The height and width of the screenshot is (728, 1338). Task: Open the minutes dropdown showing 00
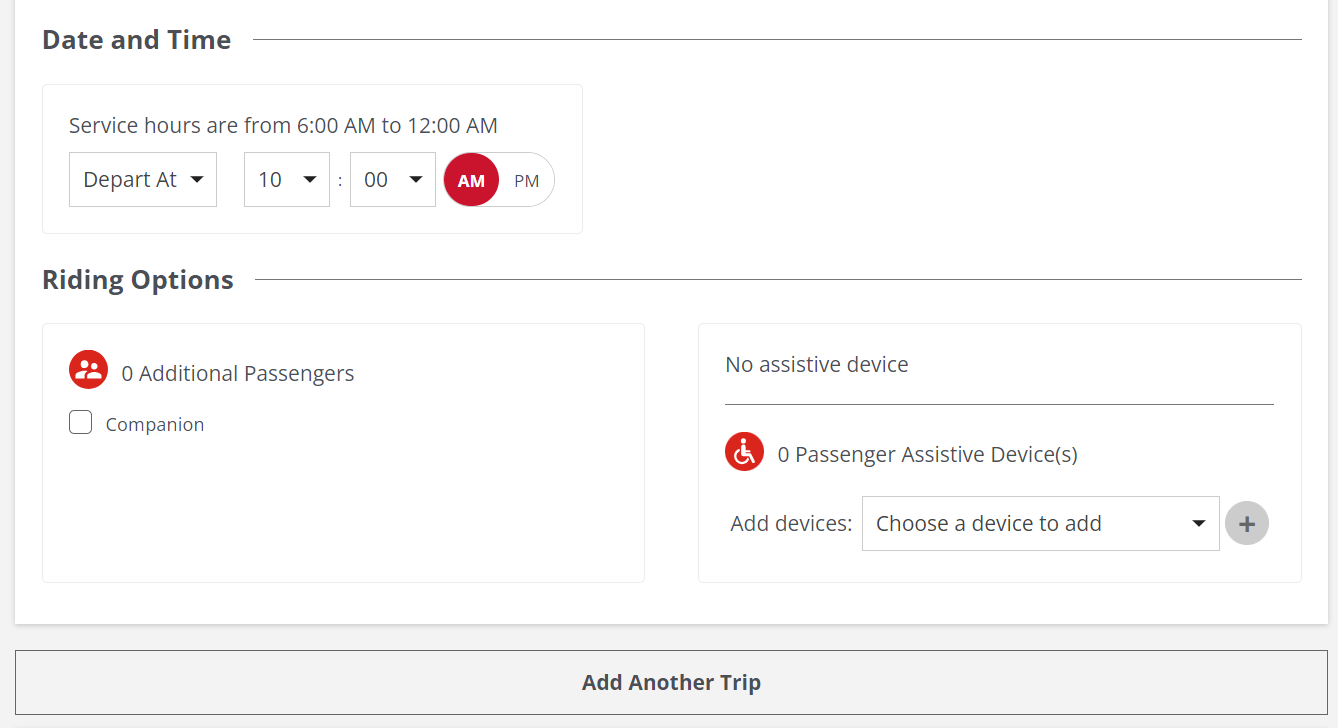(393, 180)
